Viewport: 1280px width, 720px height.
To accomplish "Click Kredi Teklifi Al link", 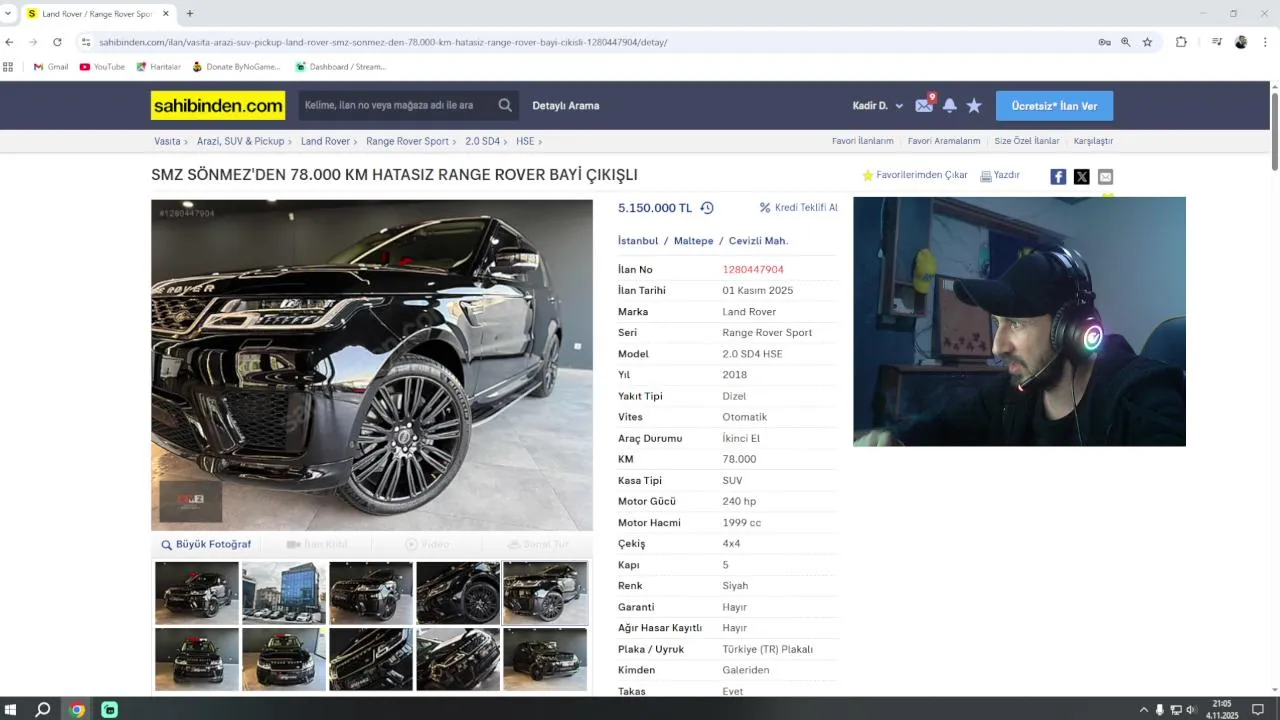I will 798,208.
